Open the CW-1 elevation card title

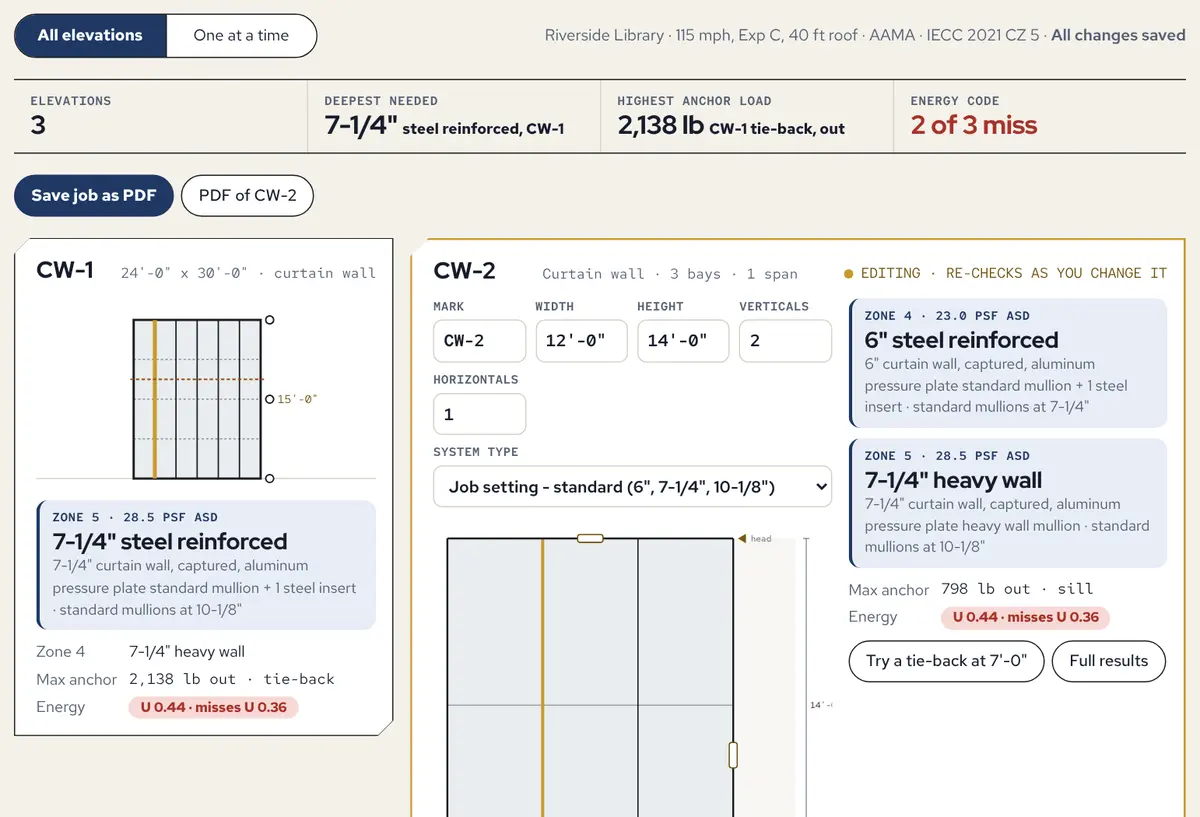click(x=65, y=270)
